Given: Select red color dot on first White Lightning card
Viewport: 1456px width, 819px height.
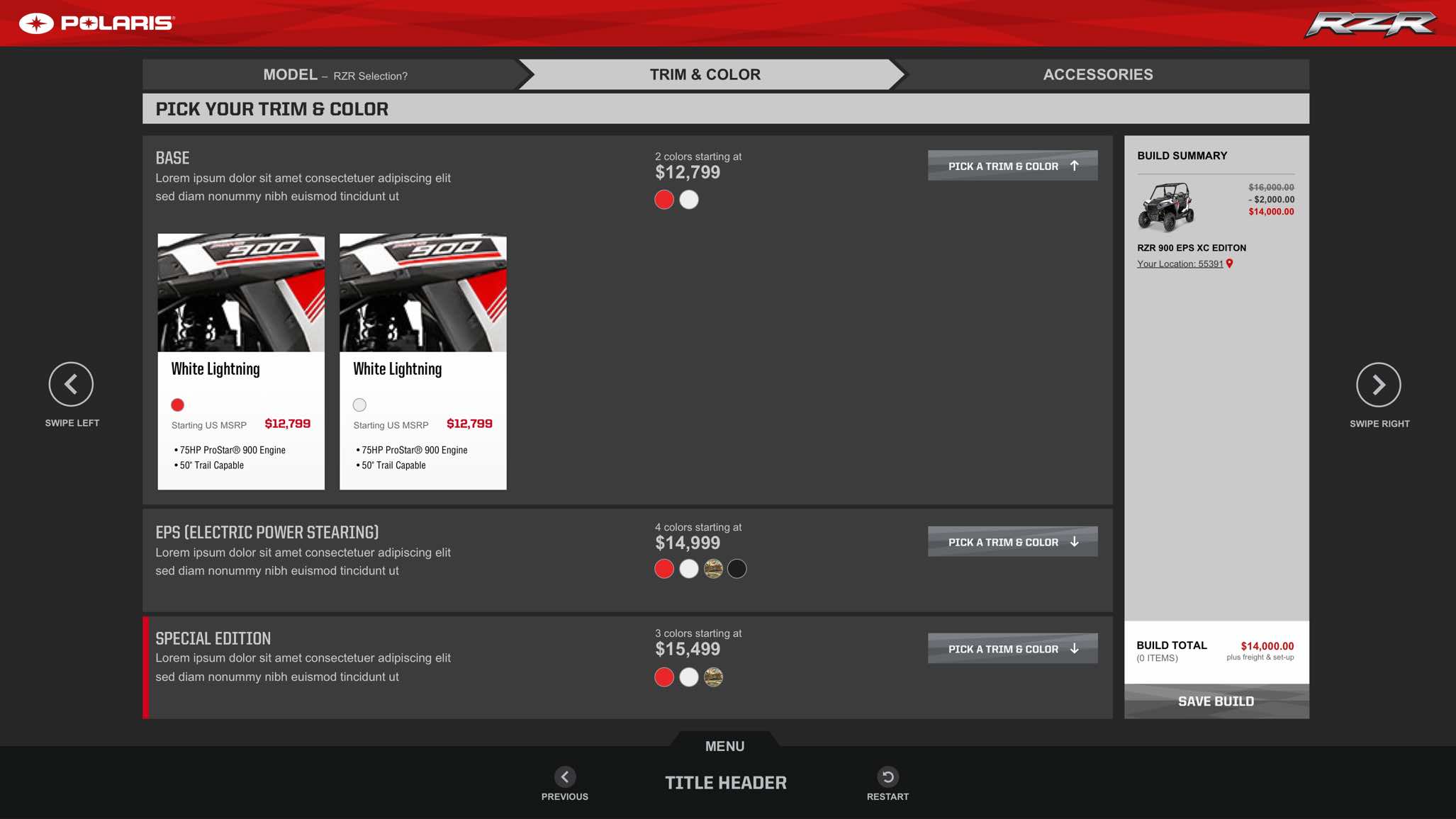Looking at the screenshot, I should [178, 405].
